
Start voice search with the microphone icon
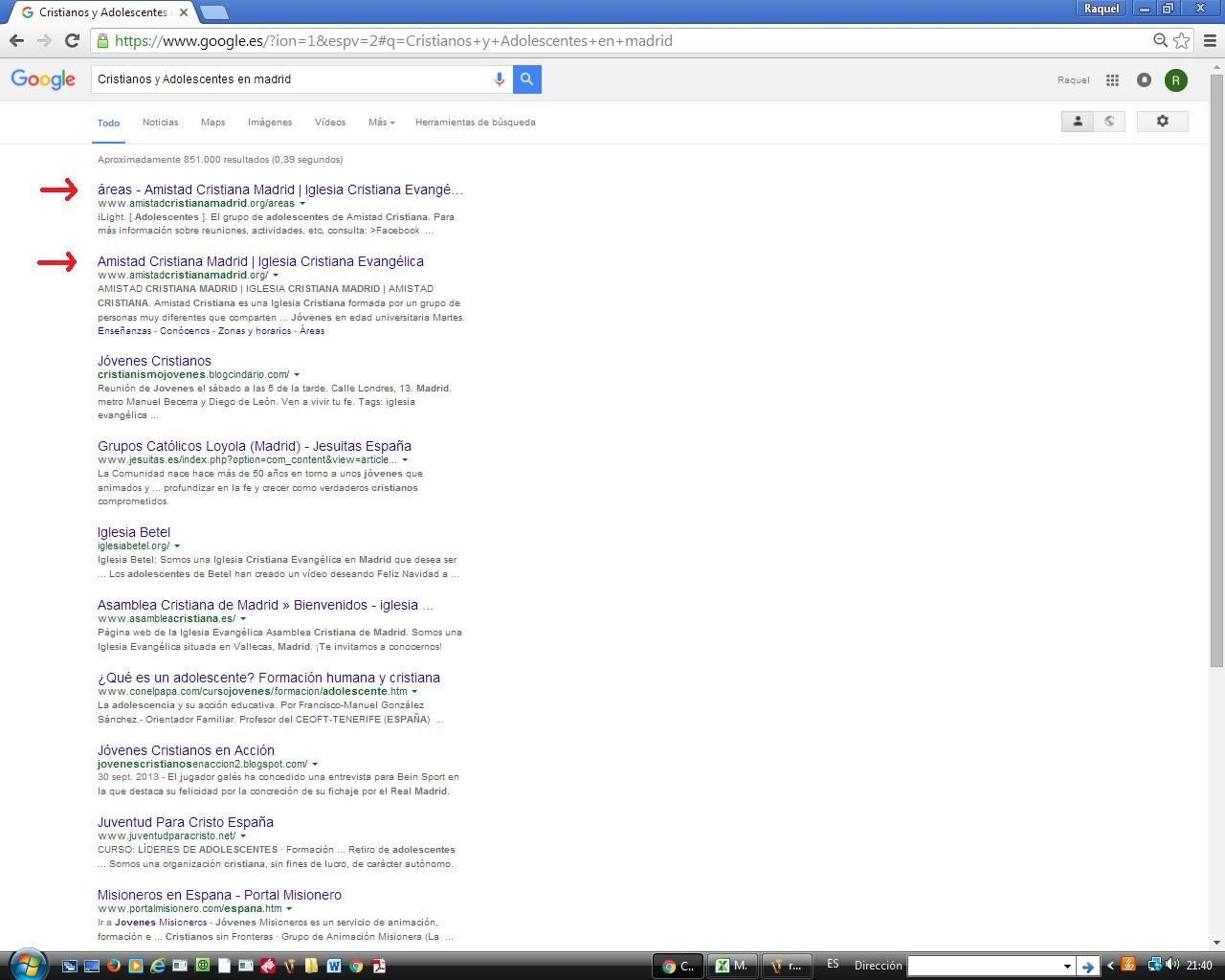tap(499, 79)
